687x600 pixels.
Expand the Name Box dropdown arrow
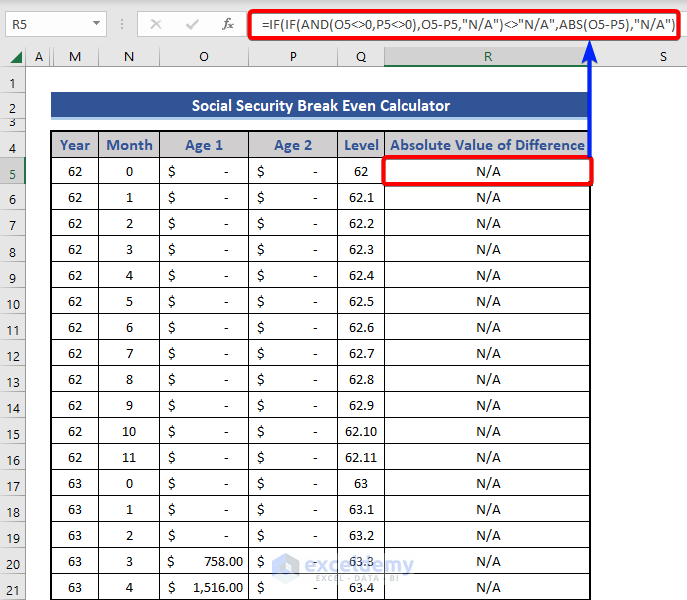tap(96, 23)
